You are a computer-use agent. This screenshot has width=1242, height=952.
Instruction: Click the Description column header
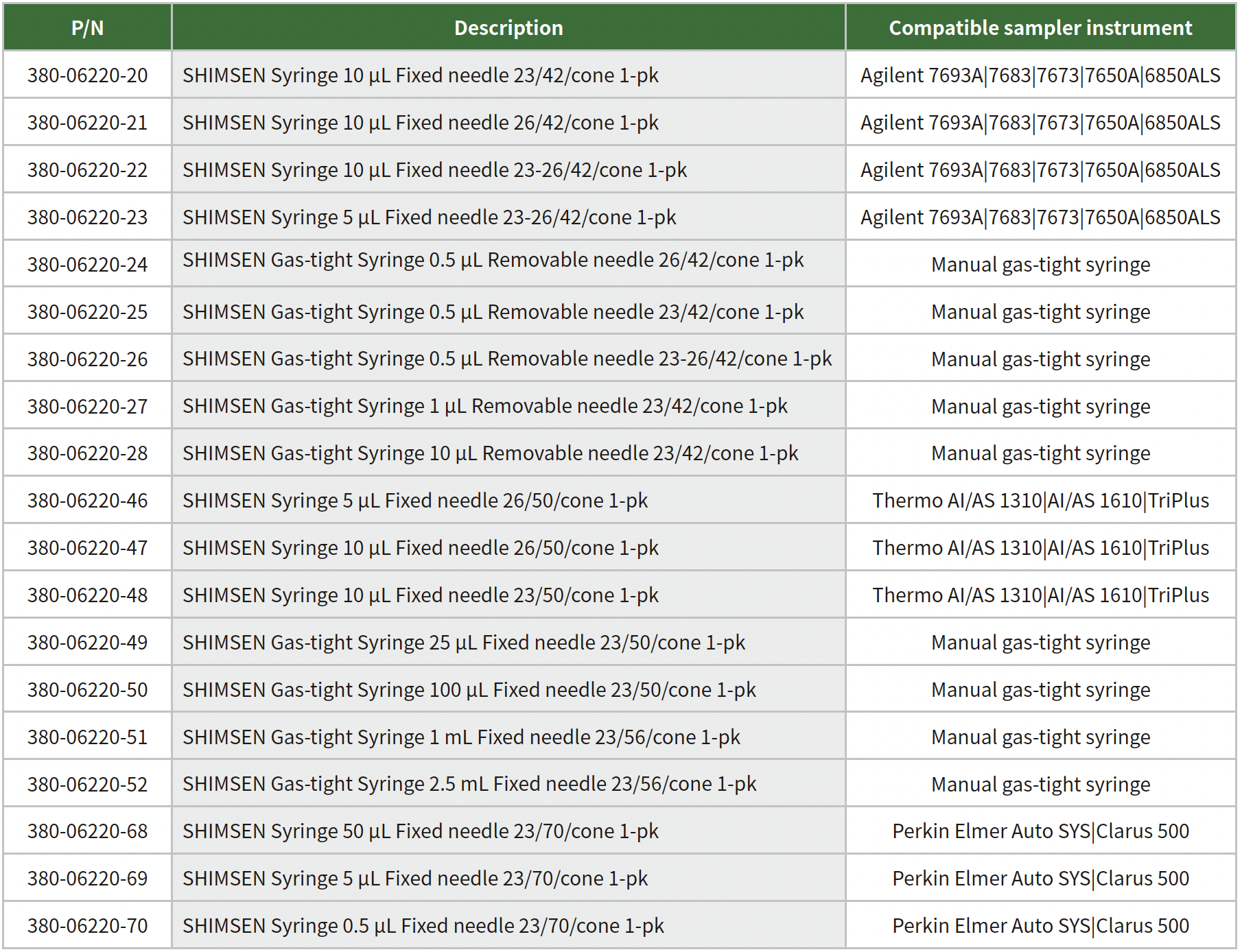[508, 28]
